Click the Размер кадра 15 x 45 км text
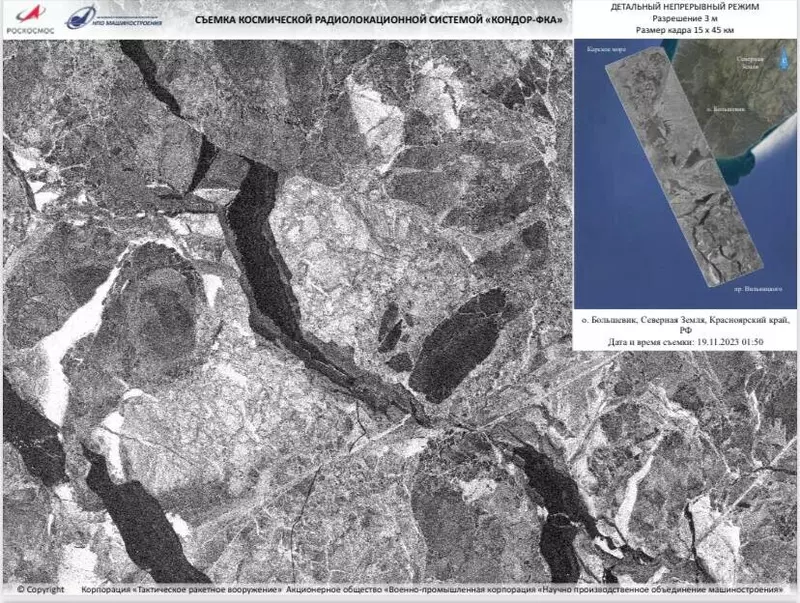Viewport: 800px width, 603px height. 686,30
